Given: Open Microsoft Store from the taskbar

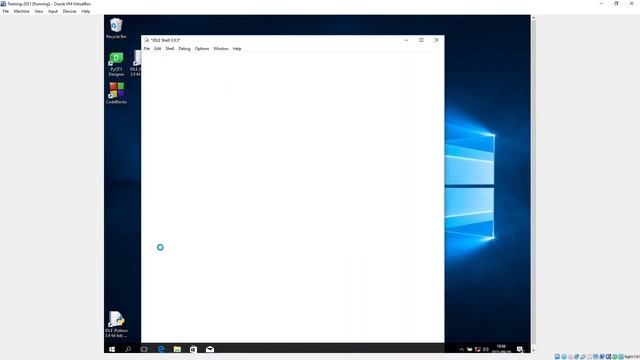Looking at the screenshot, I should pos(193,349).
